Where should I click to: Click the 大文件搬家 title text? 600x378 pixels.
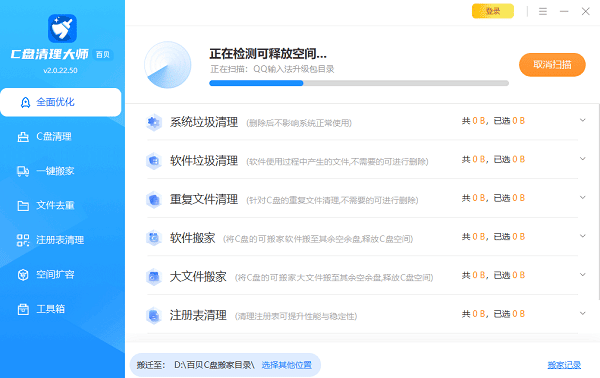click(198, 277)
